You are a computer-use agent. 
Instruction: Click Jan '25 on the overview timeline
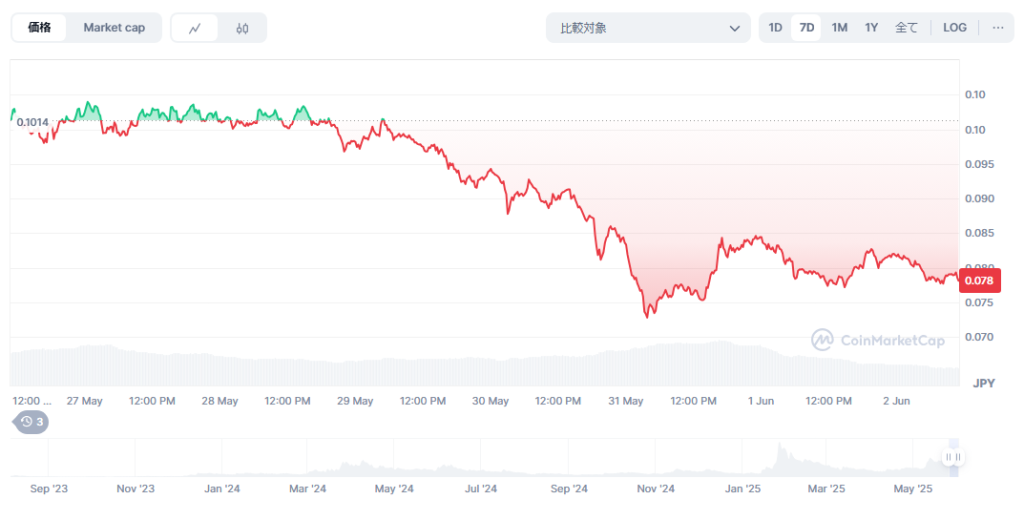point(743,489)
